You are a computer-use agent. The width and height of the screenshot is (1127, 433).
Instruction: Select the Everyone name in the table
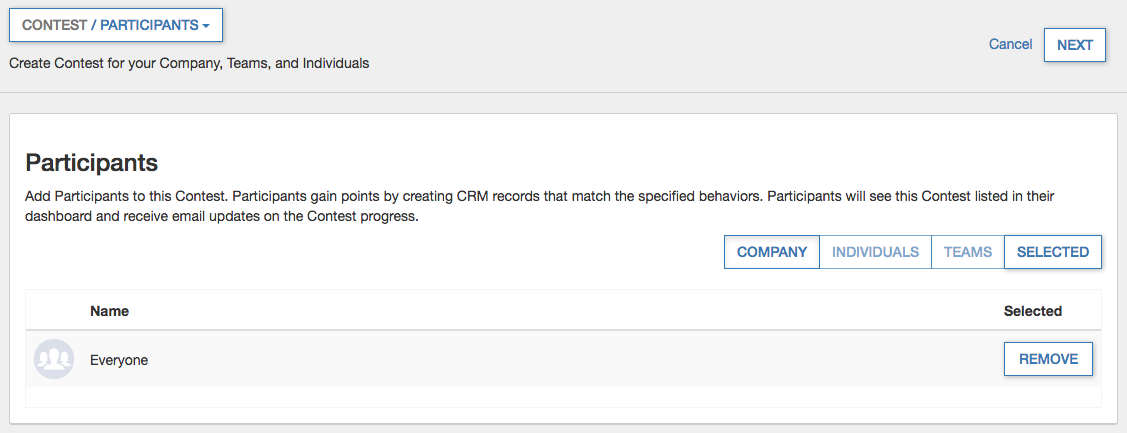[x=119, y=360]
